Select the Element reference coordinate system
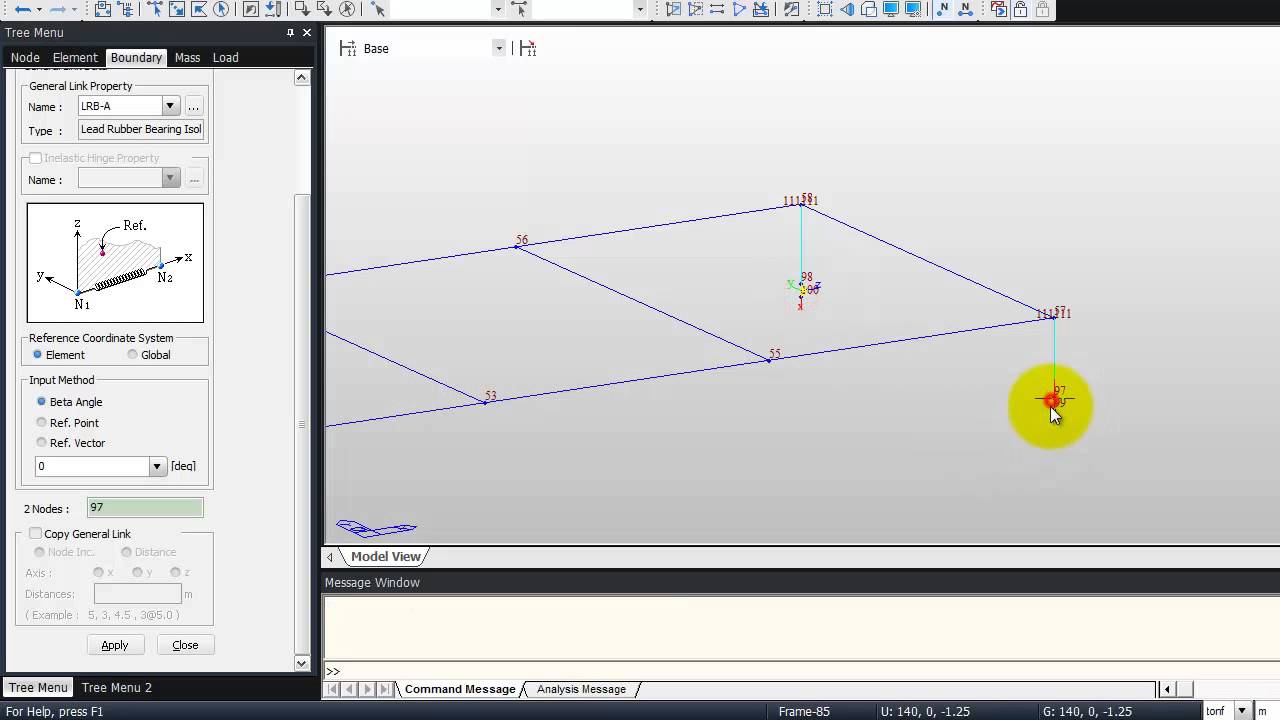This screenshot has width=1280, height=720. coord(38,355)
